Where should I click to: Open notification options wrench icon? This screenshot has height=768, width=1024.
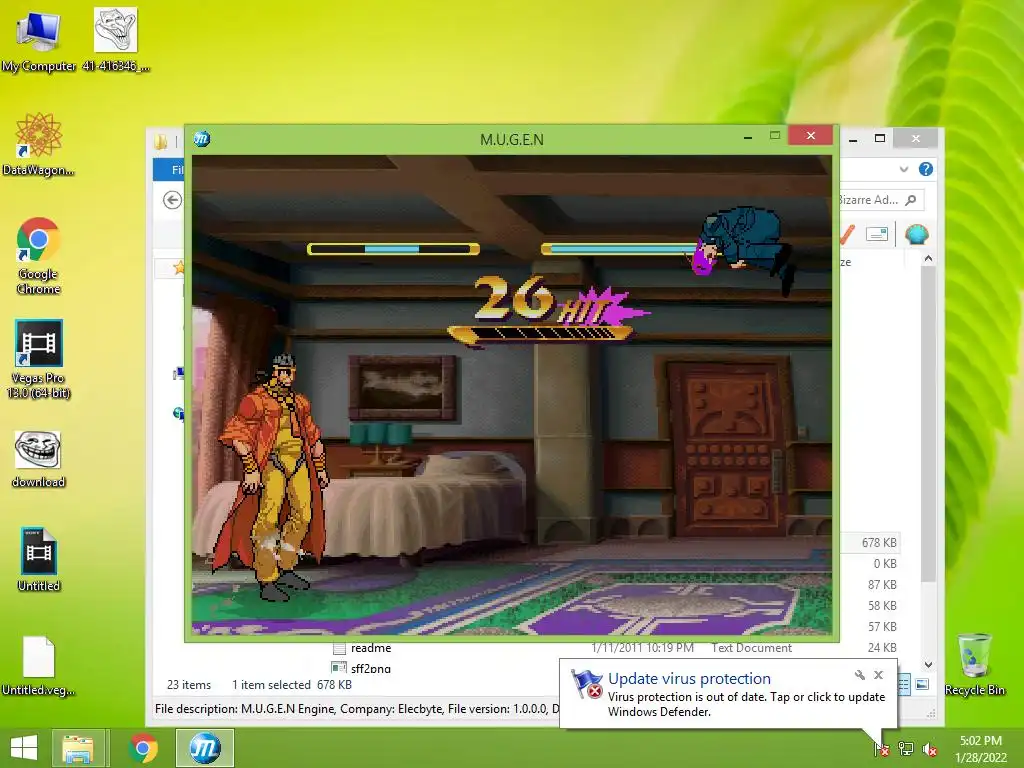point(860,675)
